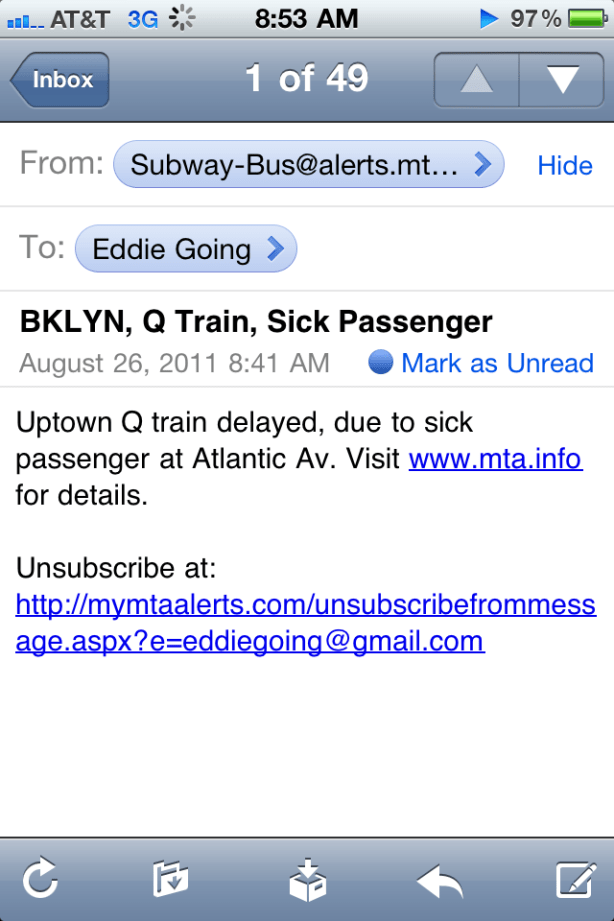Tap the blue unread dot icon
The image size is (614, 921).
point(380,362)
